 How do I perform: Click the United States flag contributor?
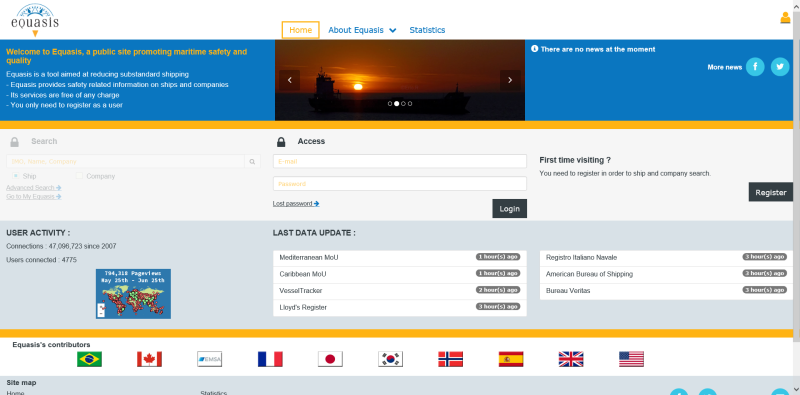click(x=631, y=359)
